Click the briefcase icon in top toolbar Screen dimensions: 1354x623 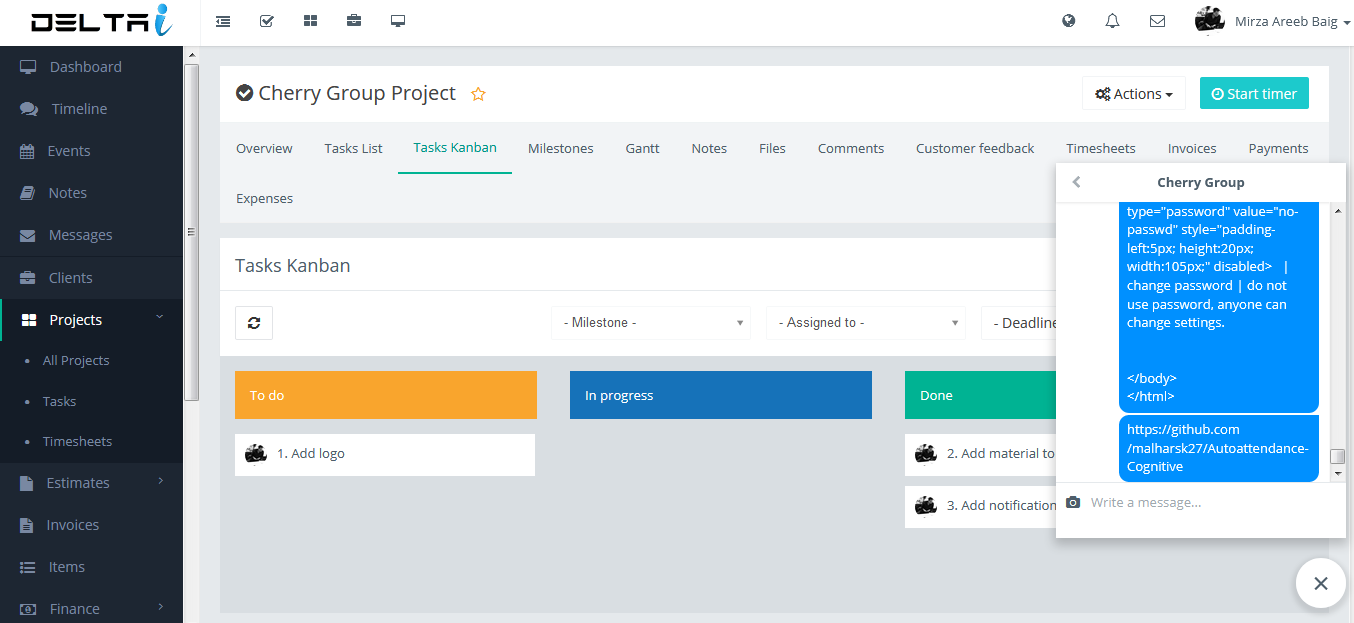click(x=354, y=21)
